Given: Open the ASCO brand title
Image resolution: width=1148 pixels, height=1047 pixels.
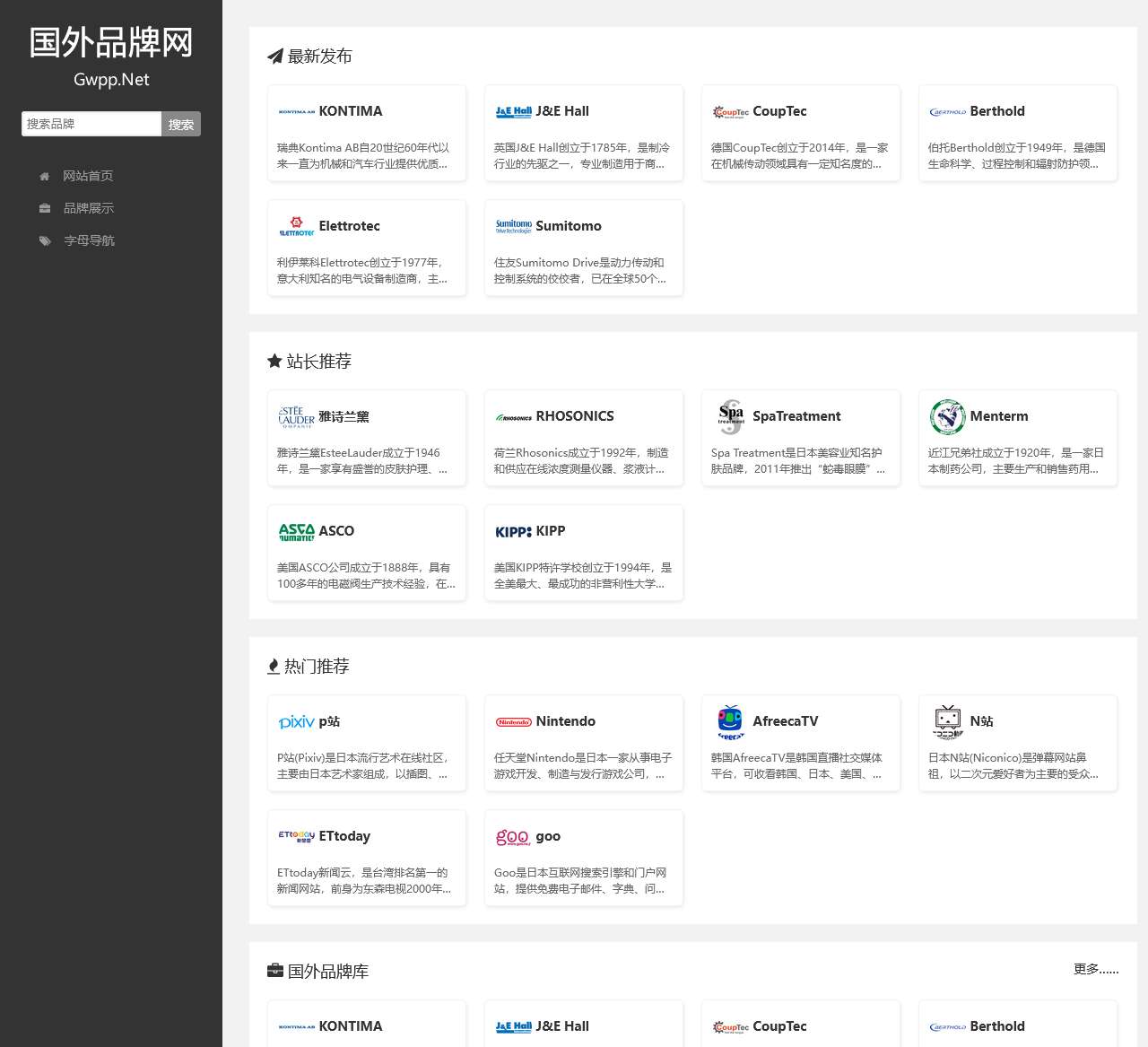Looking at the screenshot, I should (336, 531).
